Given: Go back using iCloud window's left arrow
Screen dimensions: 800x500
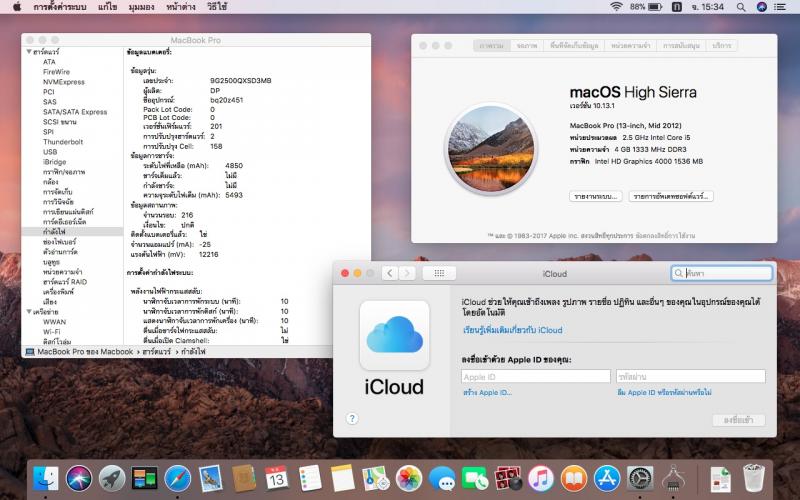Looking at the screenshot, I should coord(390,273).
